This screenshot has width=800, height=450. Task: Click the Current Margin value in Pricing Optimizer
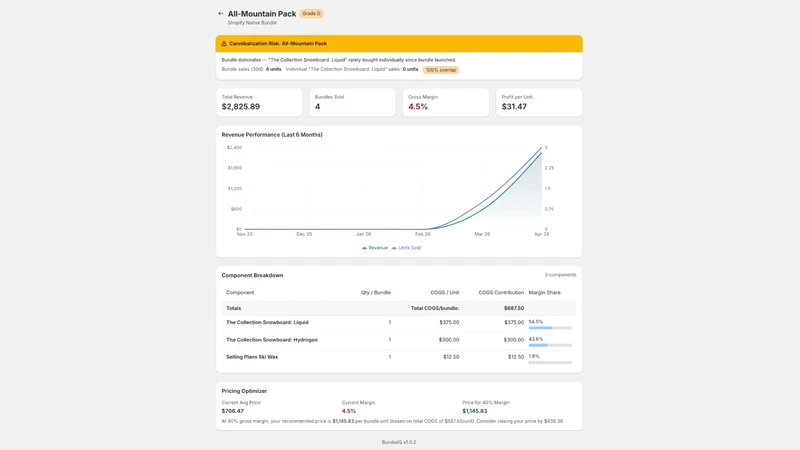pyautogui.click(x=349, y=411)
